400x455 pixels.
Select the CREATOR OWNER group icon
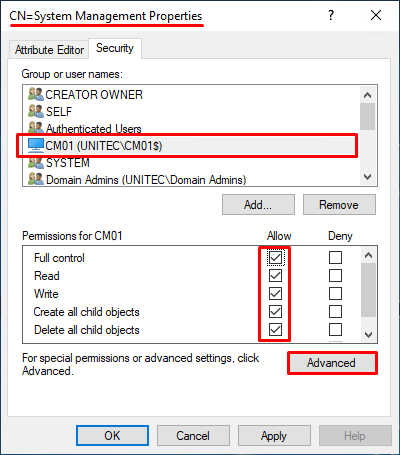coord(36,94)
